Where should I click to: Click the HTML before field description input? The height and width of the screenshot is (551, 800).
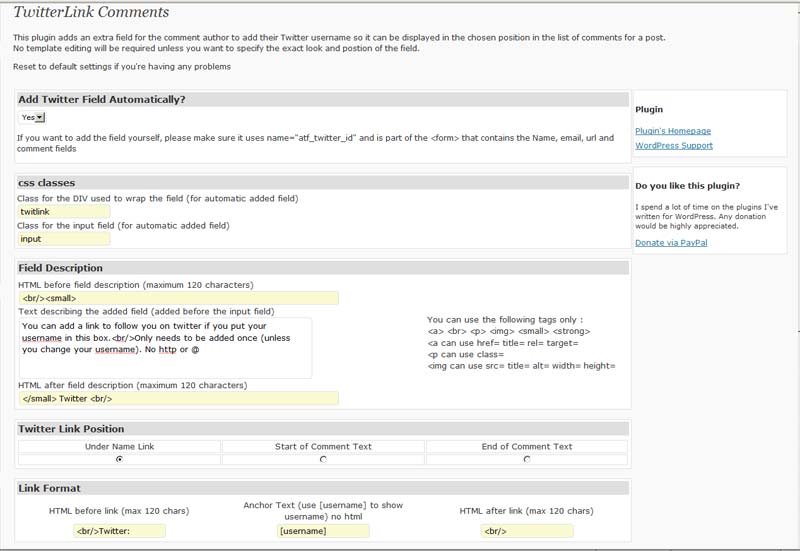tap(178, 298)
